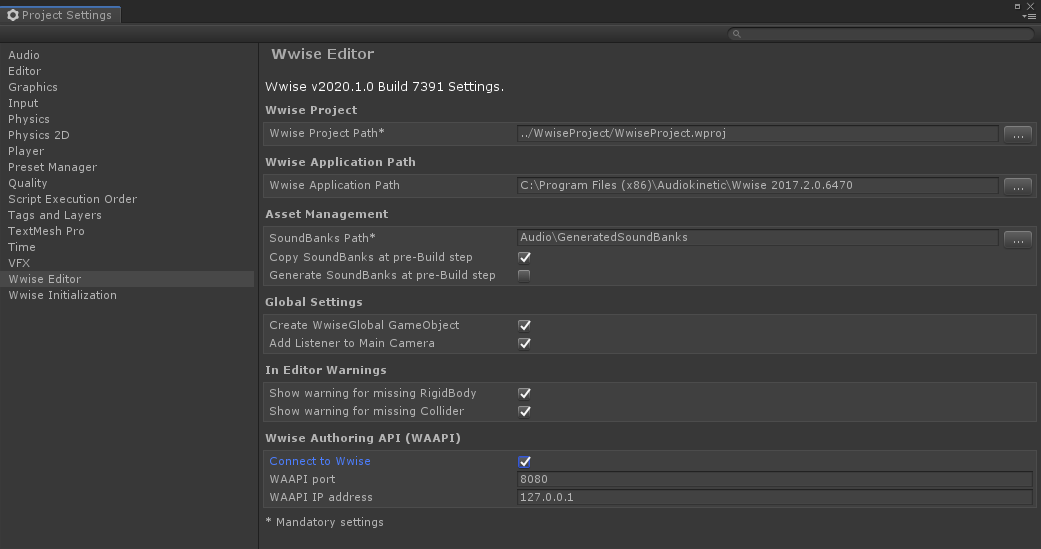Enable Generate SoundBanks at pre-Build step
The image size is (1041, 549).
click(x=524, y=276)
